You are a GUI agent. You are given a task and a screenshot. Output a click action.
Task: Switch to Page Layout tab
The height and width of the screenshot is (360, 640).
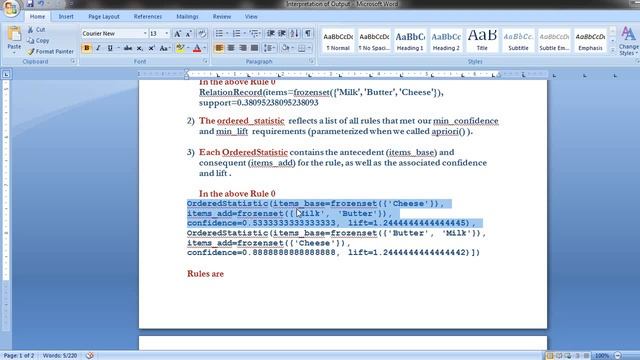(x=104, y=17)
